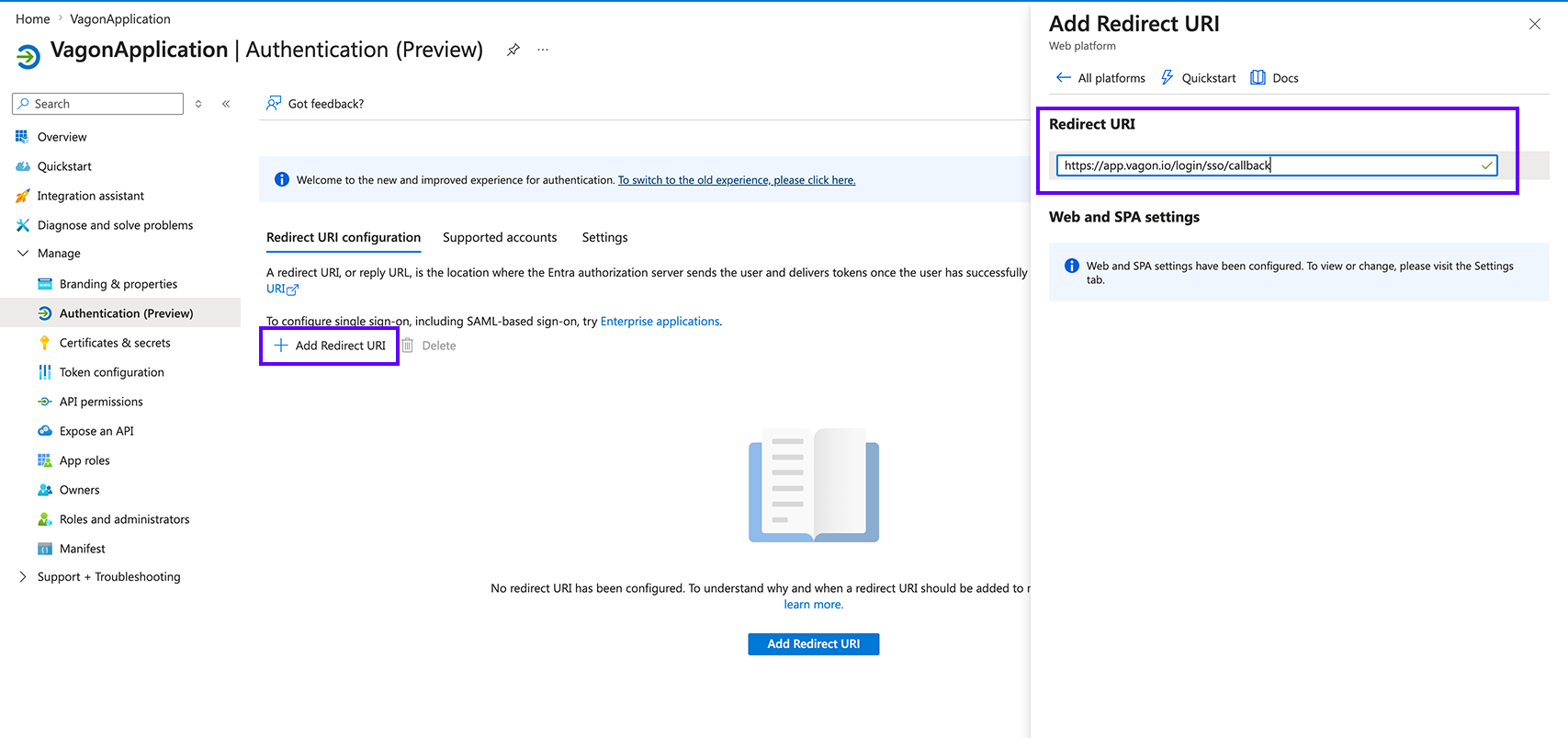Open Docs from the panel toolbar
The width and height of the screenshot is (1568, 738).
pos(1275,78)
